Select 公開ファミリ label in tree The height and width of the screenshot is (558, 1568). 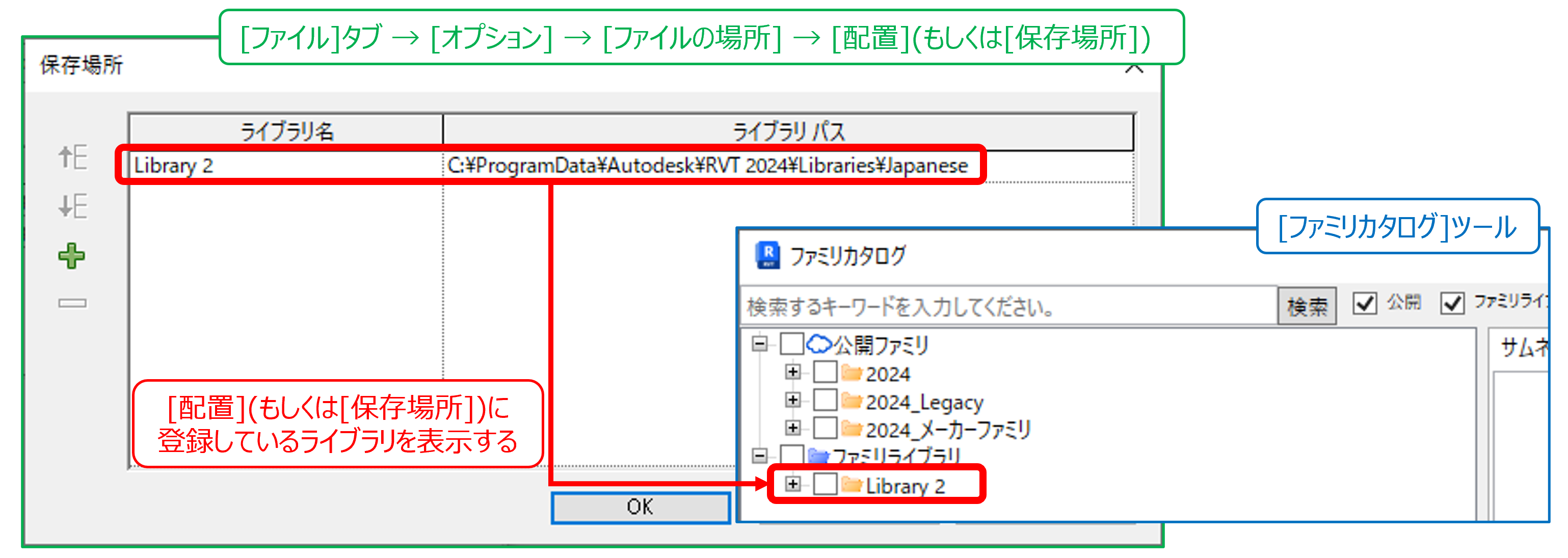[x=880, y=345]
